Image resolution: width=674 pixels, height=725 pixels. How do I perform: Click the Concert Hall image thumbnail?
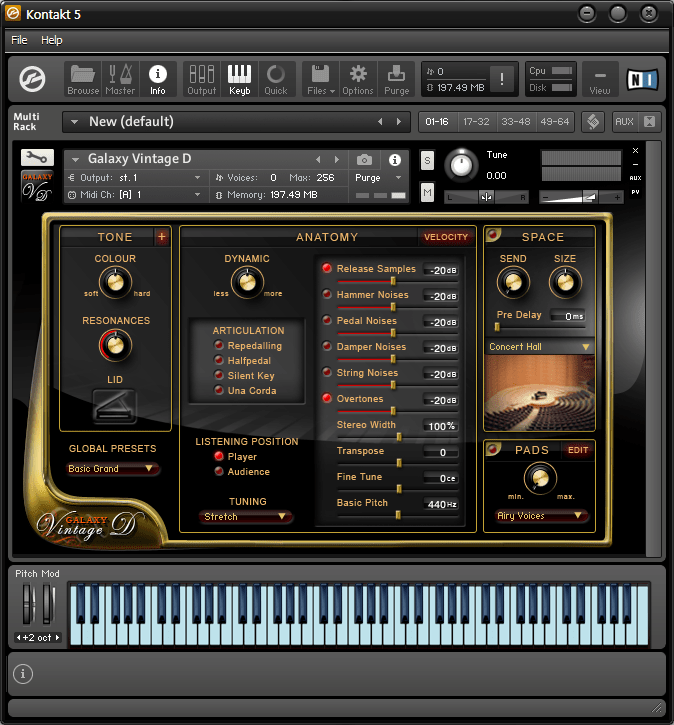(539, 393)
